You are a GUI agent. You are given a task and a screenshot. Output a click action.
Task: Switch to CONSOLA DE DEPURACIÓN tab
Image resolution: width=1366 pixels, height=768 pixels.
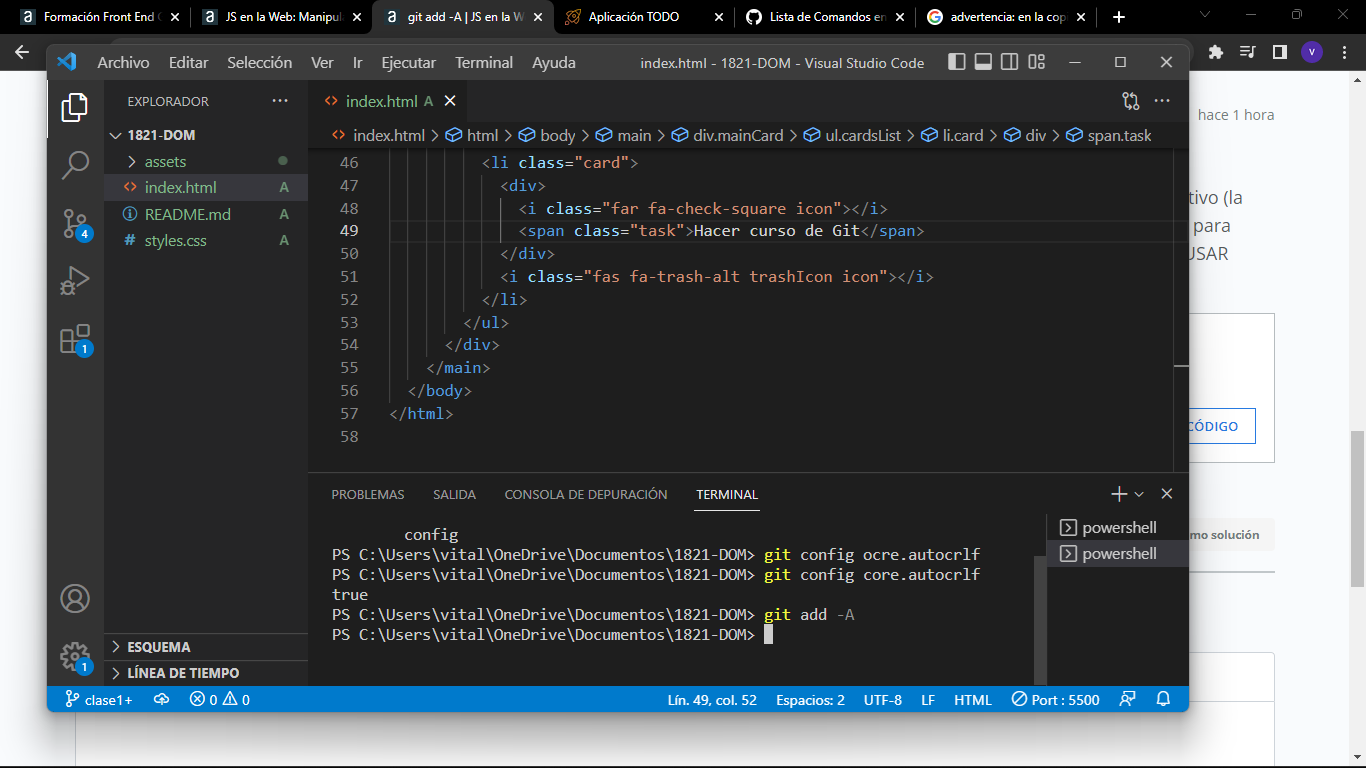pos(586,494)
